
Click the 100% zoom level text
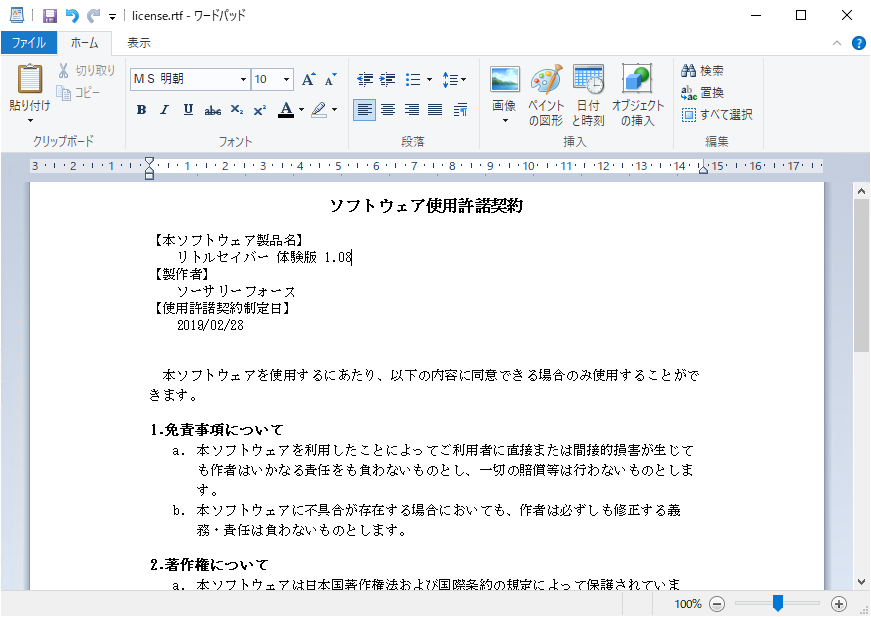coord(688,604)
